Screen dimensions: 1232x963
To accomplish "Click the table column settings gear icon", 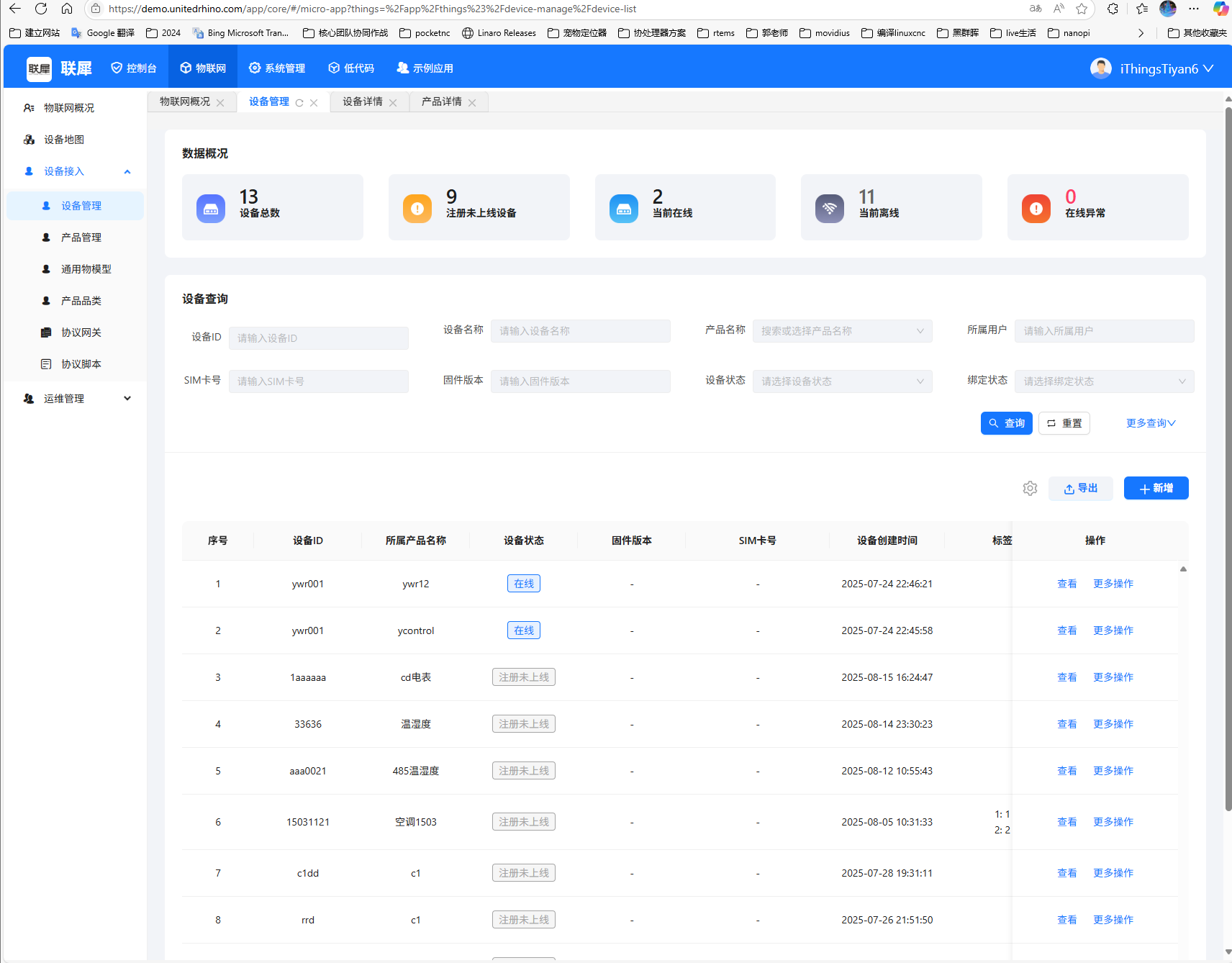I will tap(1030, 489).
